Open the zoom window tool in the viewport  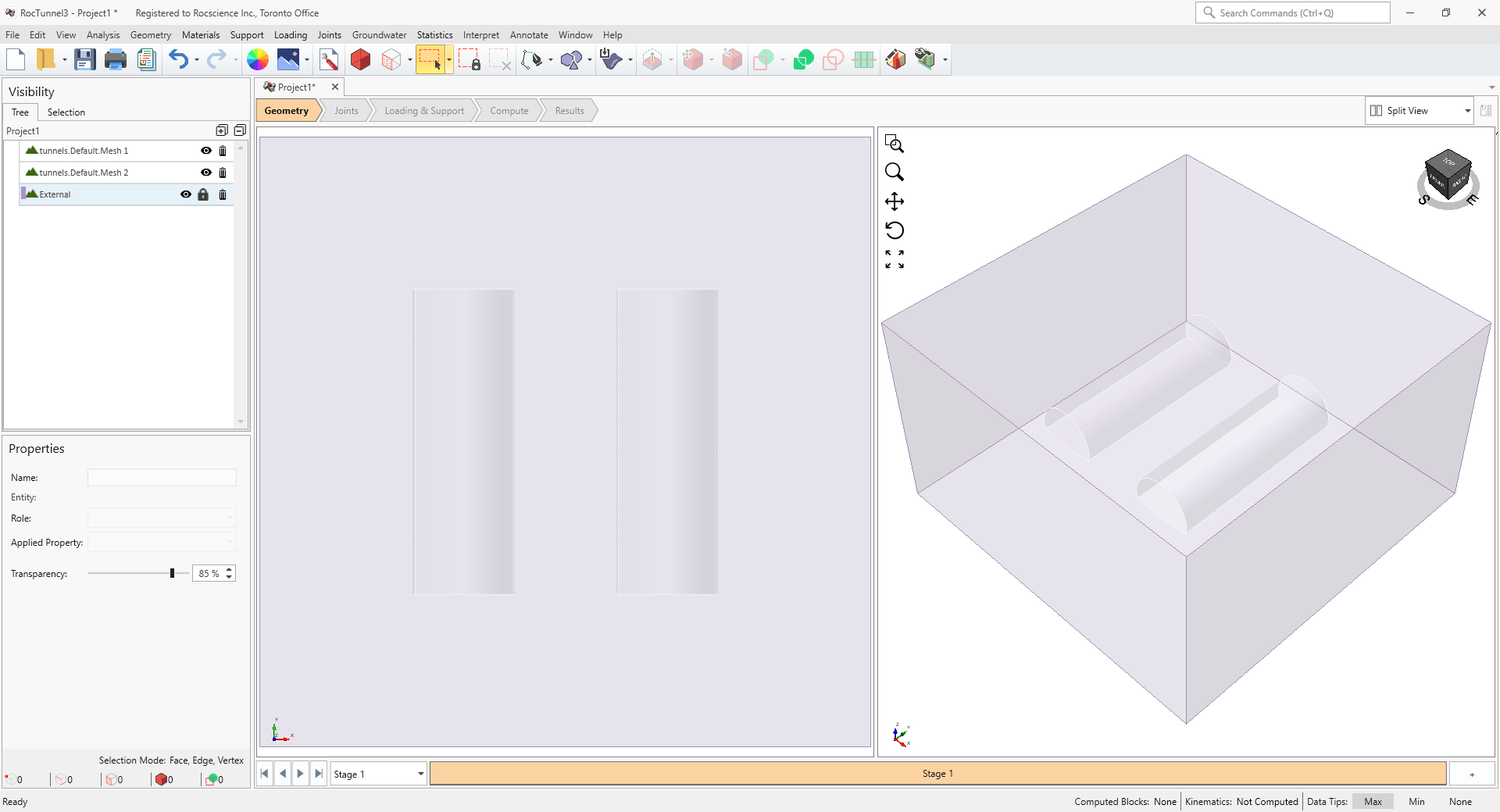[895, 144]
